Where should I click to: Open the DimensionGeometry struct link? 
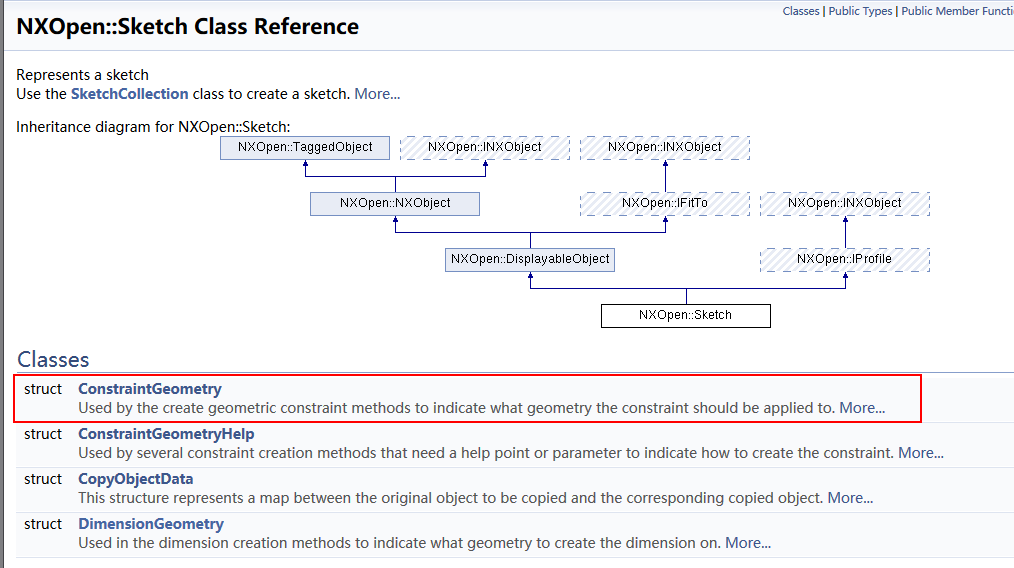(x=151, y=524)
